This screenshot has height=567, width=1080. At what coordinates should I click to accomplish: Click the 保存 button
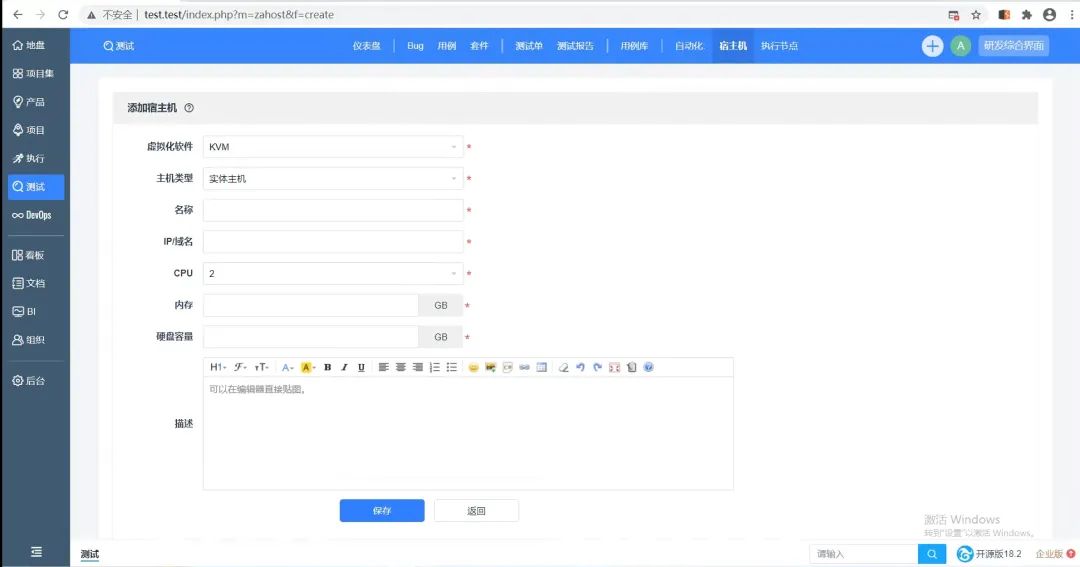(x=382, y=511)
